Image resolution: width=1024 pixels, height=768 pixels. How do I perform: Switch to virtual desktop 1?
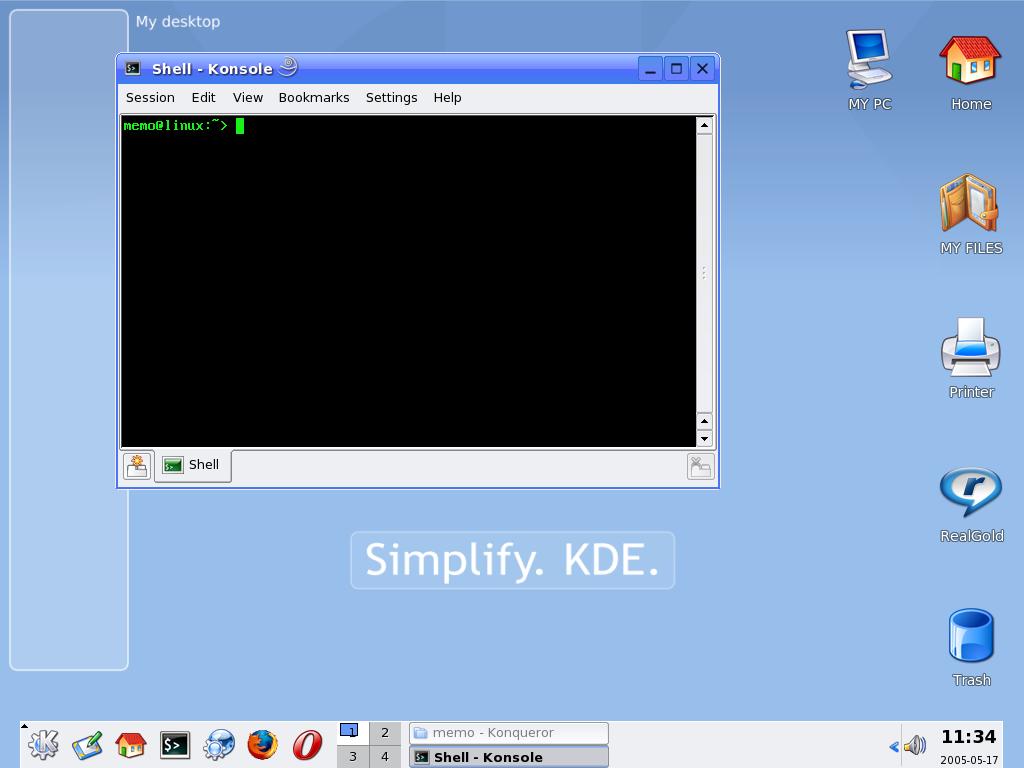[353, 732]
